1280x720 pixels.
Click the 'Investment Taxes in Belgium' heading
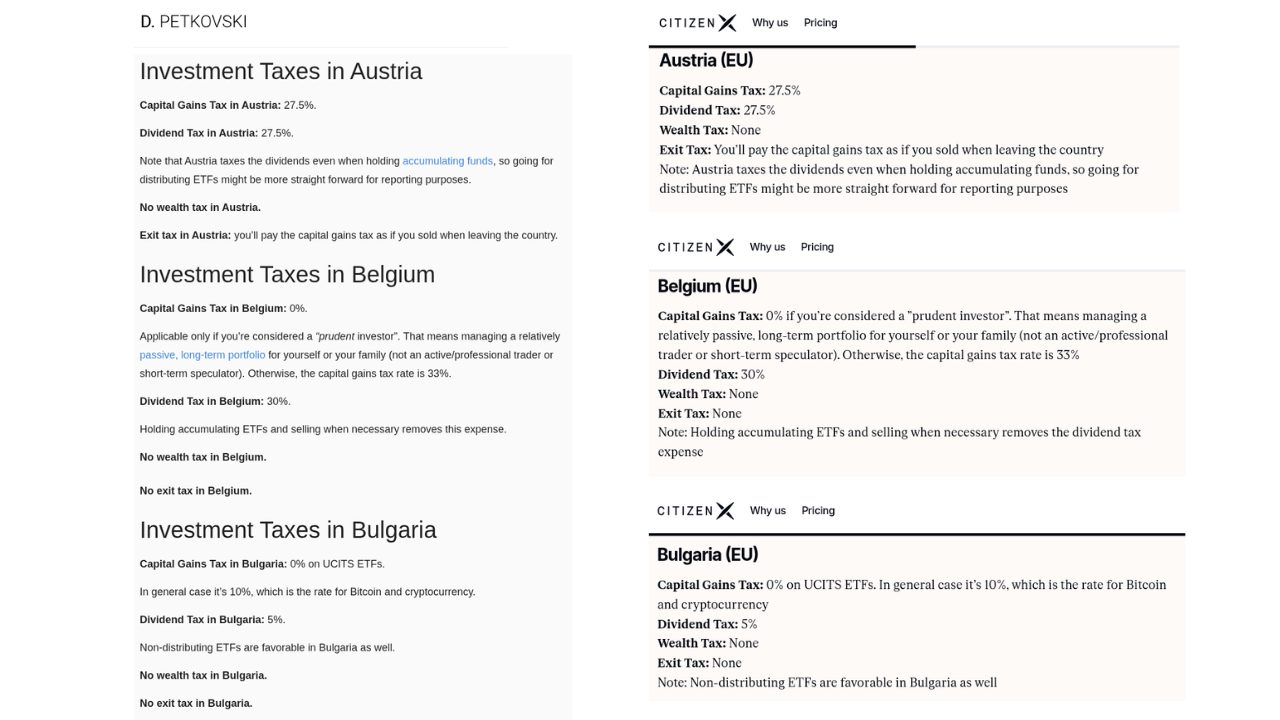click(287, 275)
